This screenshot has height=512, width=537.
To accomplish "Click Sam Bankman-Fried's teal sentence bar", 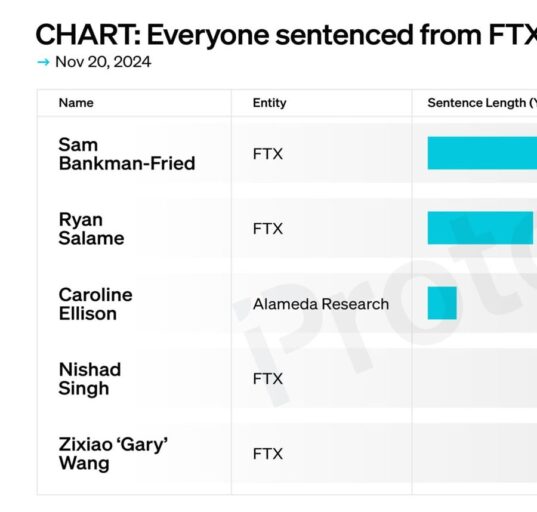I will click(482, 153).
